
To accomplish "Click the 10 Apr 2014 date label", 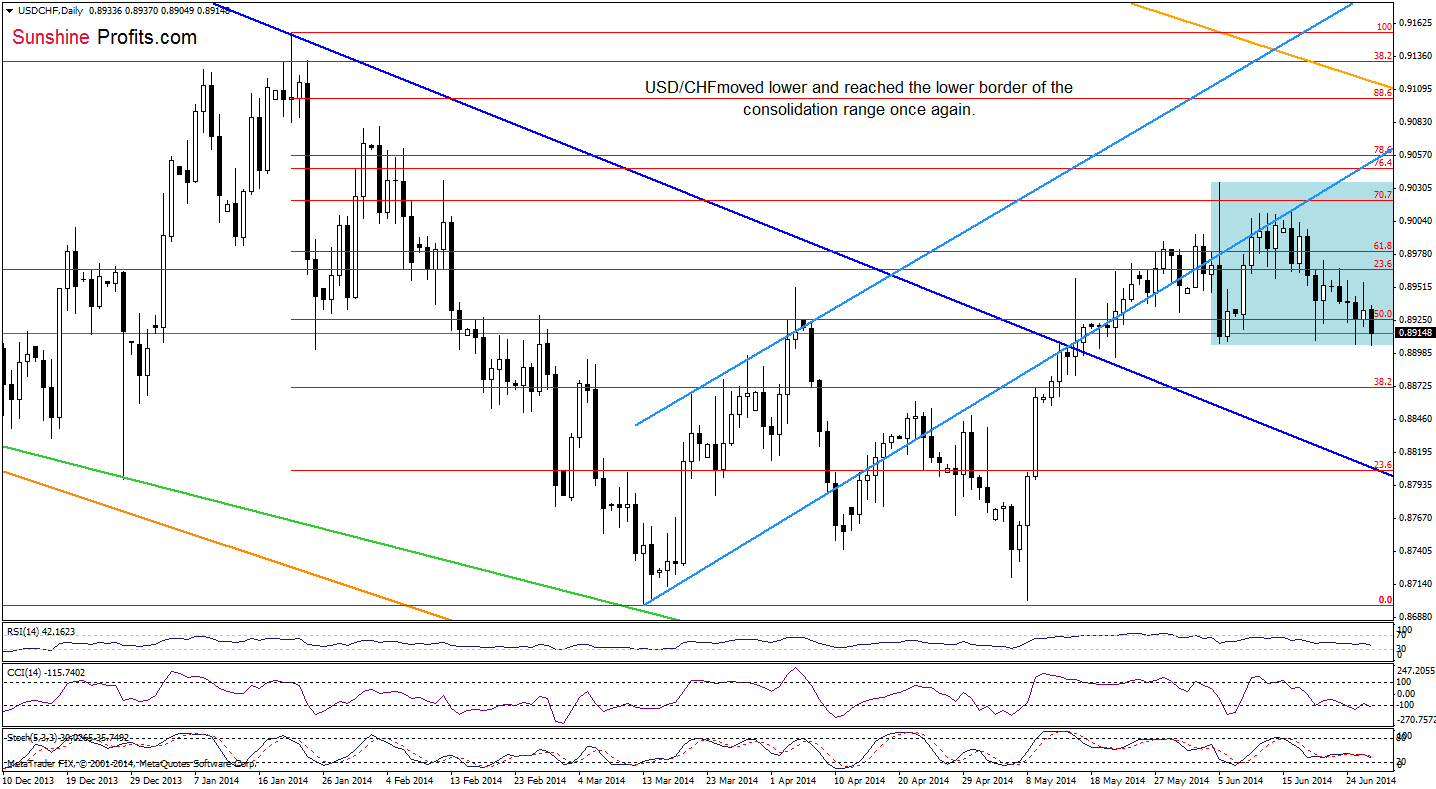I will [858, 779].
